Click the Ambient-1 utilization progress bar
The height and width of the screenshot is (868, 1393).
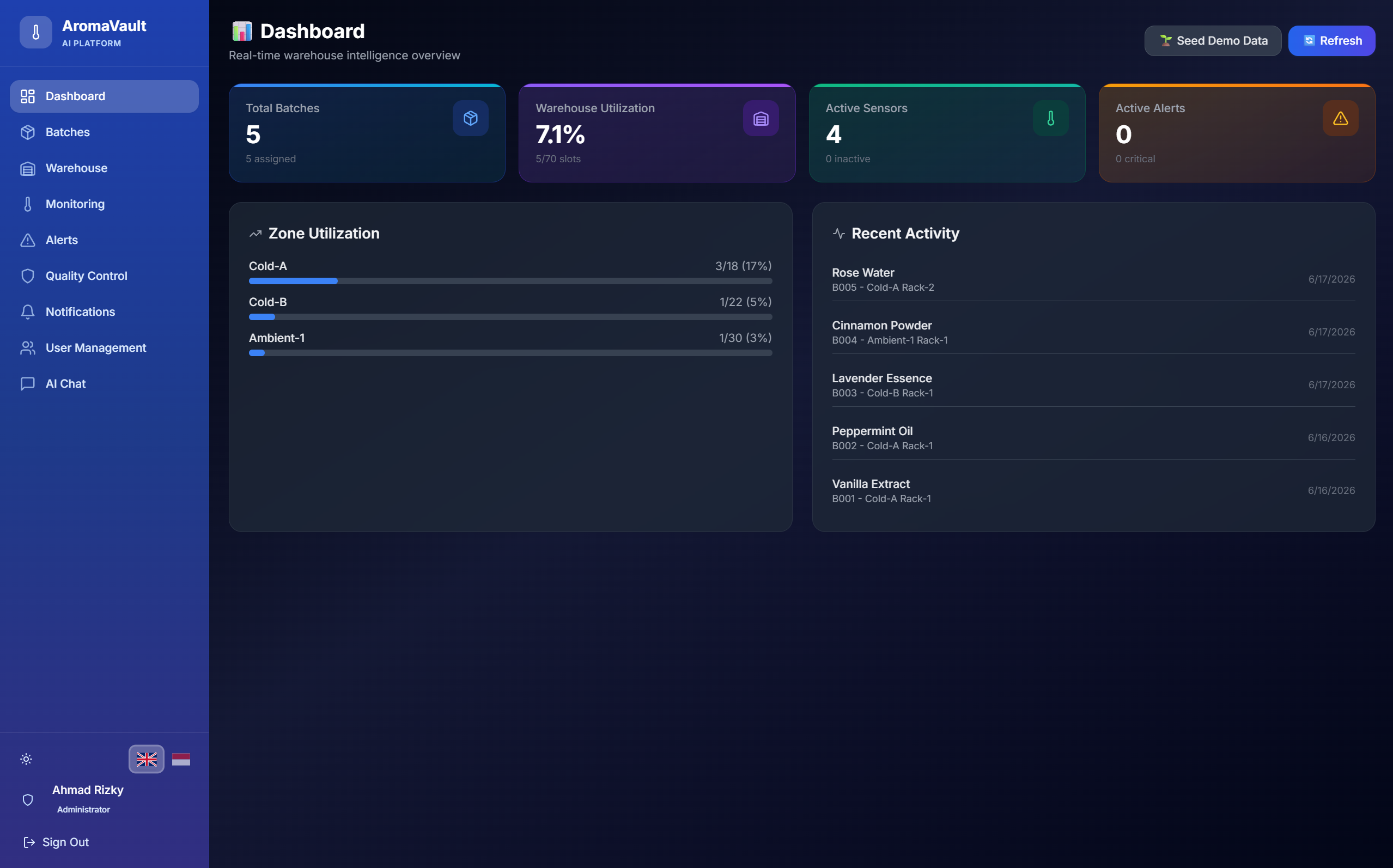pos(510,353)
